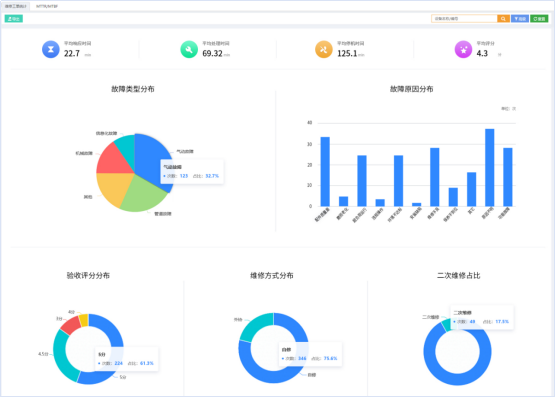The width and height of the screenshot is (556, 397).
Task: Click the purple star average rating icon
Action: pyautogui.click(x=463, y=49)
